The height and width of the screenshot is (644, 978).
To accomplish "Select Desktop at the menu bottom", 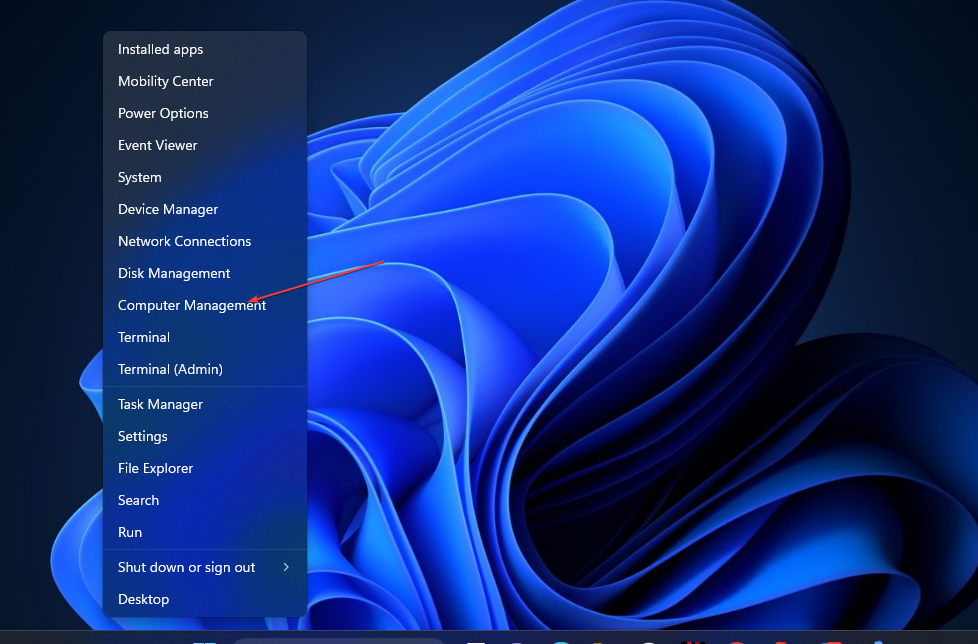I will pos(143,599).
